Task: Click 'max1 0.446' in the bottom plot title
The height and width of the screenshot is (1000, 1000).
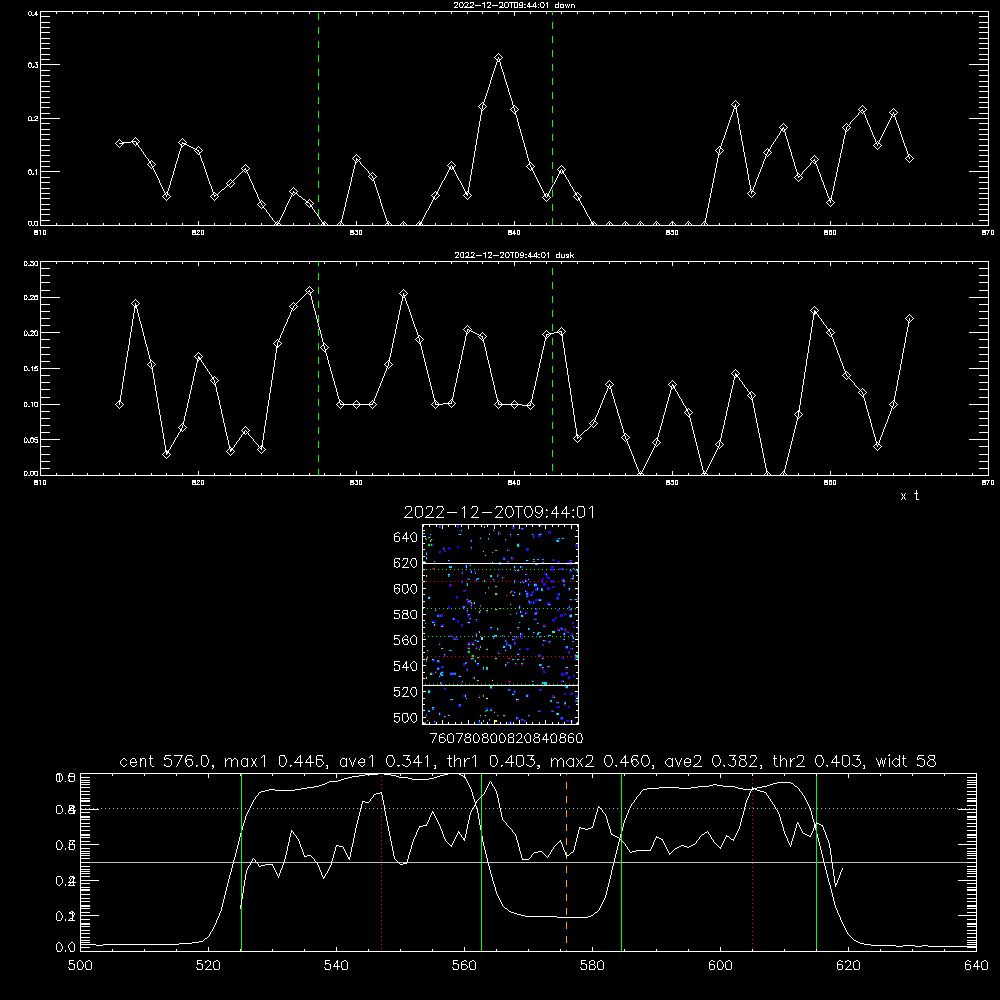Action: tap(272, 761)
